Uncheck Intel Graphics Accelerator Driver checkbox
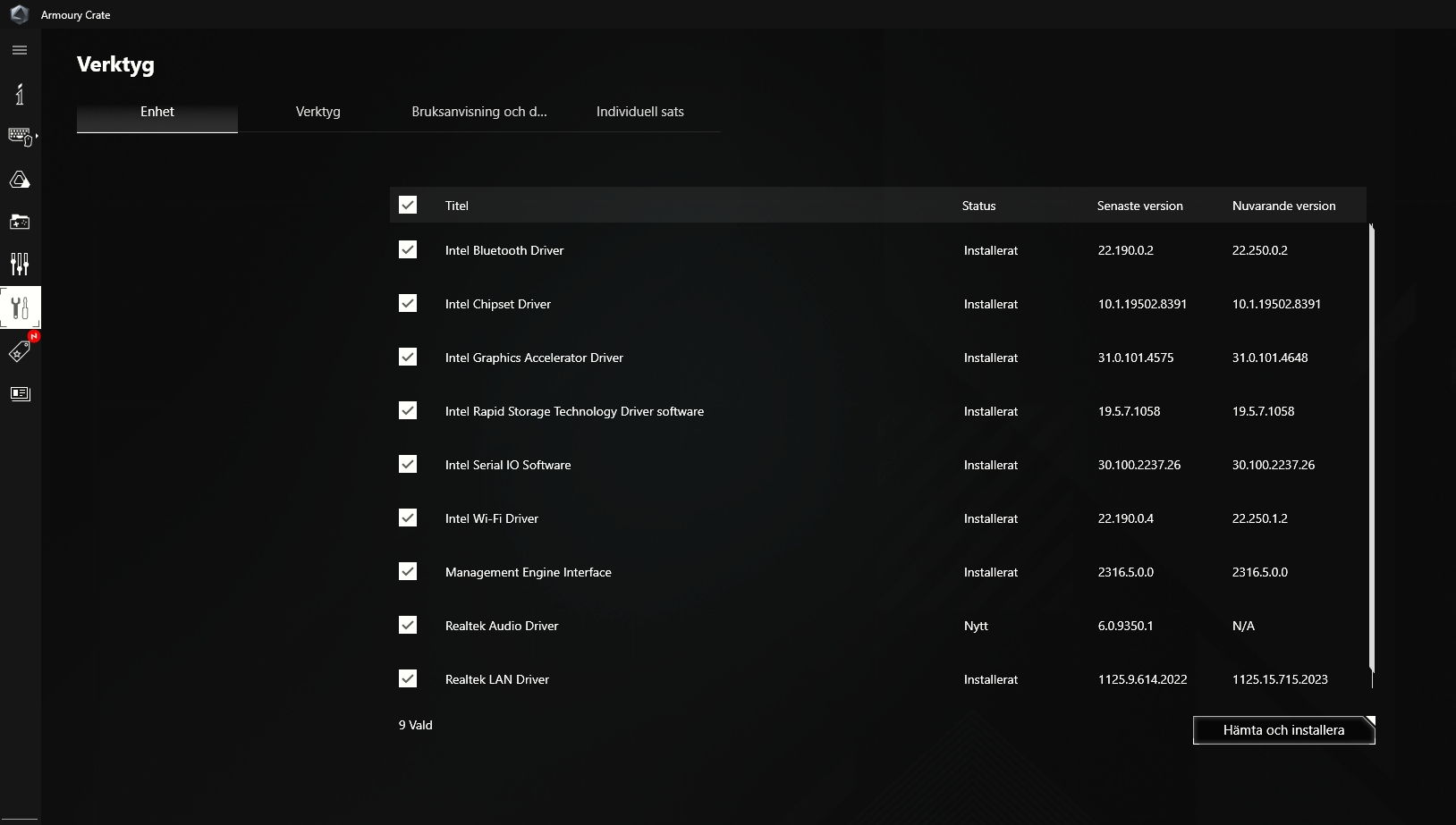This screenshot has width=1456, height=825. click(x=408, y=357)
